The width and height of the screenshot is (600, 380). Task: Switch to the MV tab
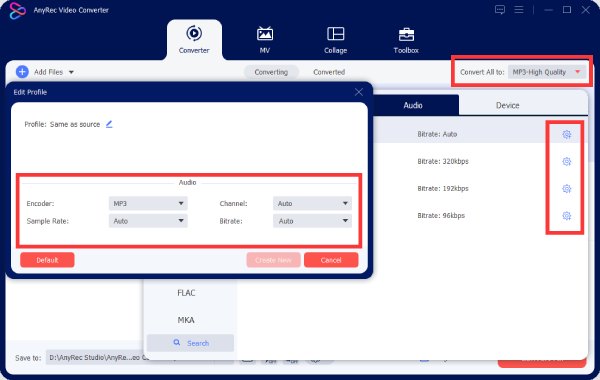pyautogui.click(x=265, y=40)
